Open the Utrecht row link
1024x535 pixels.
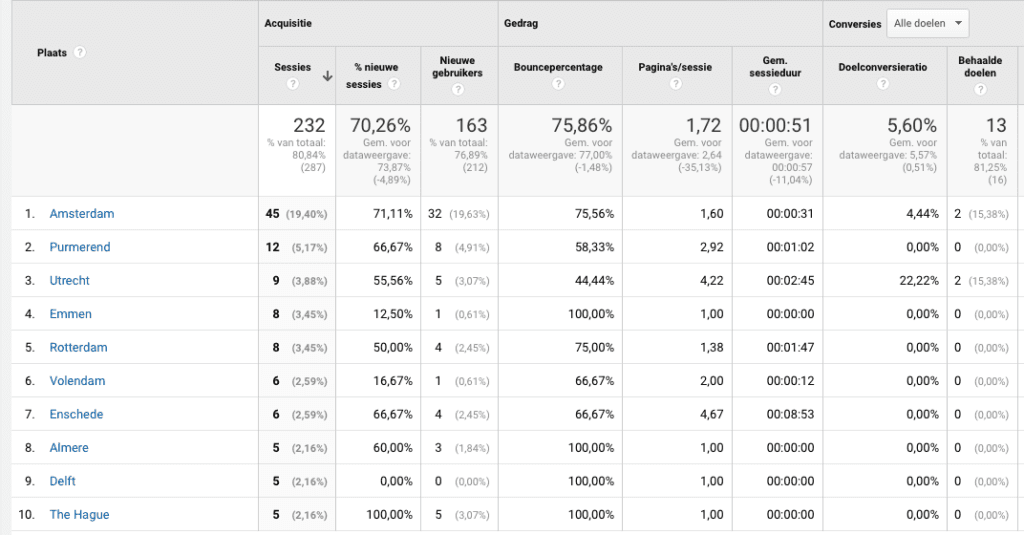pos(70,281)
